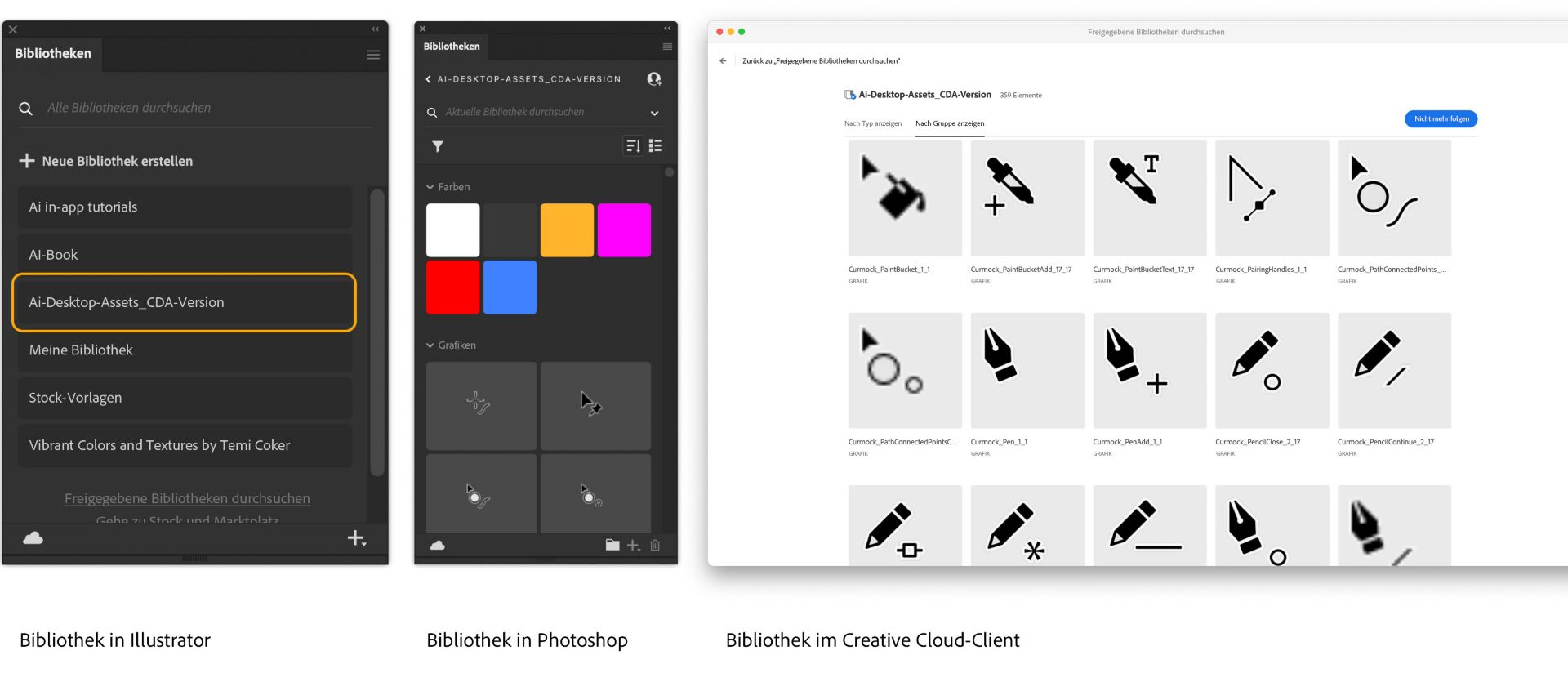The height and width of the screenshot is (682, 1568).
Task: Click the filter funnel icon in Photoshop library
Action: [438, 146]
